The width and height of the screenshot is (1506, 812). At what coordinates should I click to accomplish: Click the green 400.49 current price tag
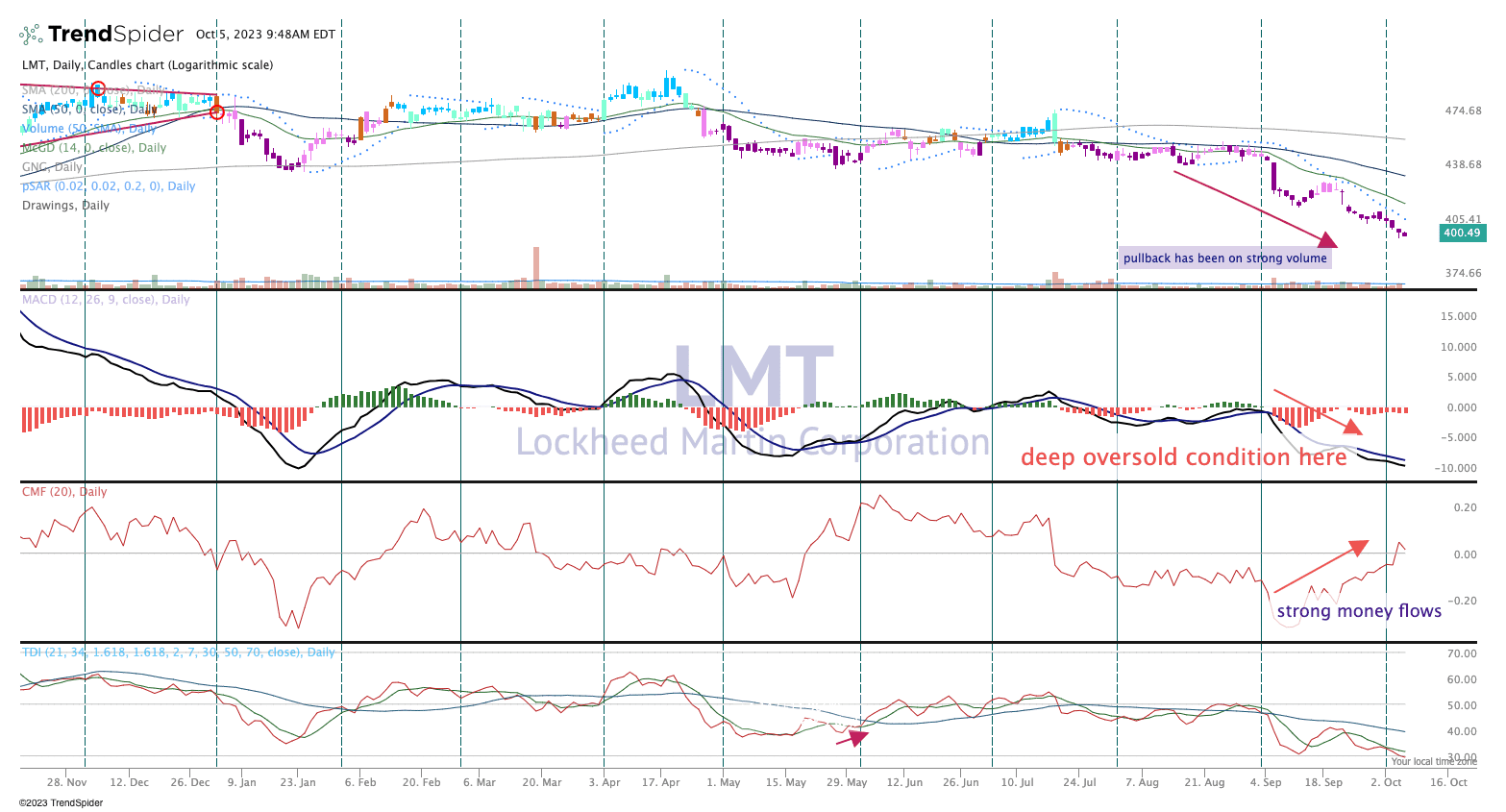pyautogui.click(x=1462, y=233)
